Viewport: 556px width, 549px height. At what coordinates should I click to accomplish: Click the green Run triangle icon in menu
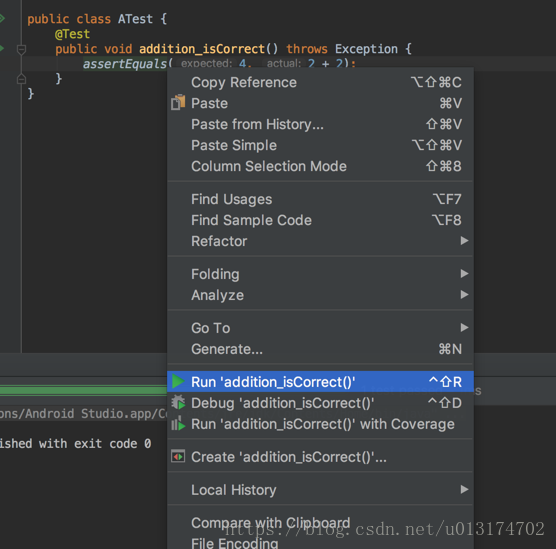coord(178,382)
